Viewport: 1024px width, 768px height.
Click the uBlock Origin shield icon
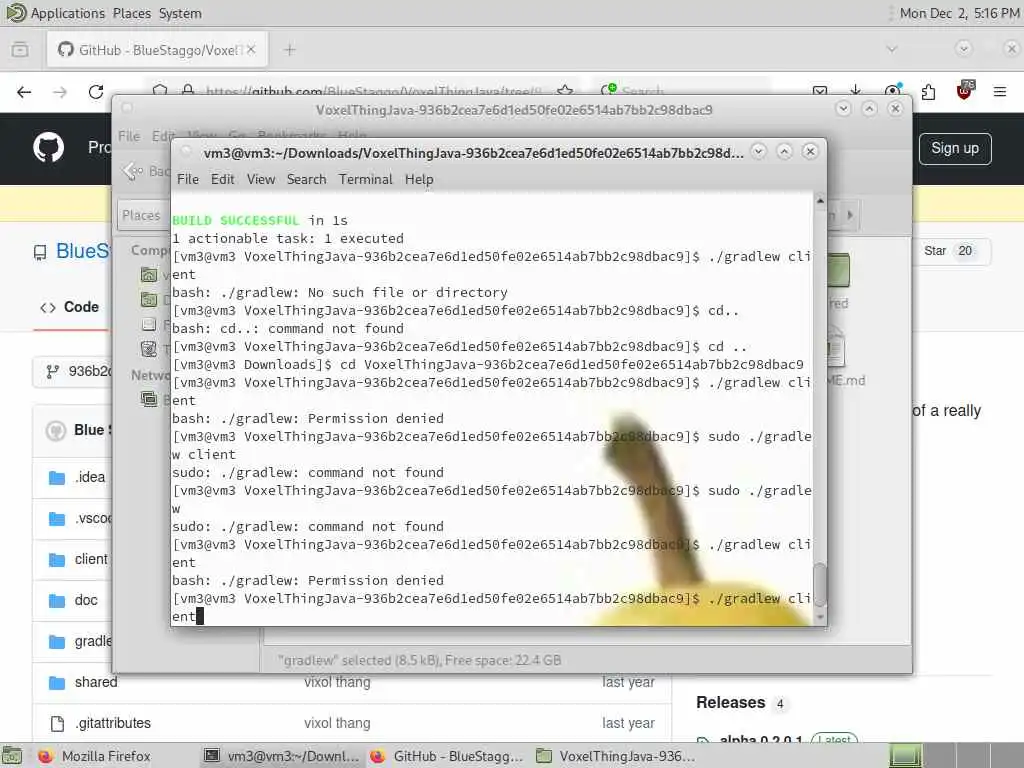[965, 91]
